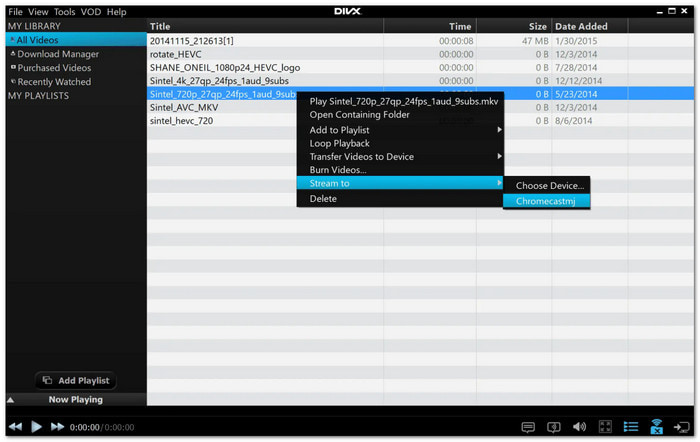Click the 7/28/2014 date cell
Screen dimensions: 700x442
coord(576,67)
